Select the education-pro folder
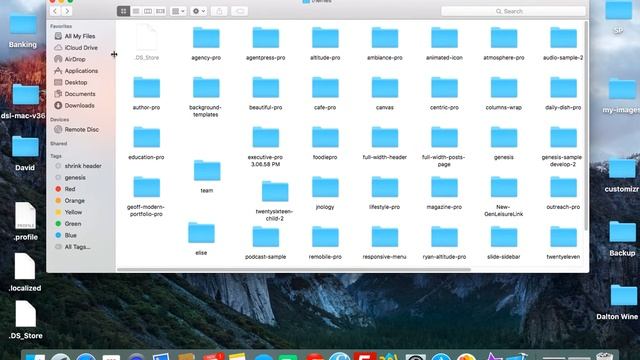This screenshot has width=640, height=360. point(147,142)
